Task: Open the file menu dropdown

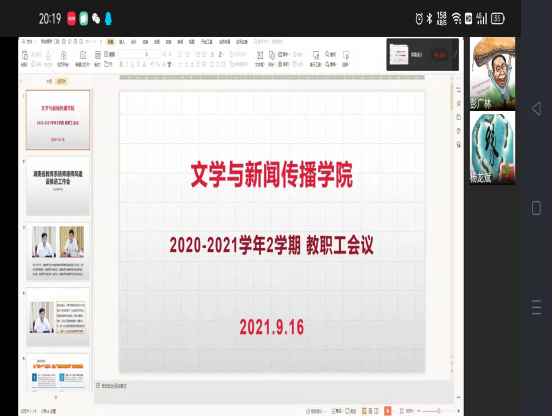Action: click(x=28, y=42)
